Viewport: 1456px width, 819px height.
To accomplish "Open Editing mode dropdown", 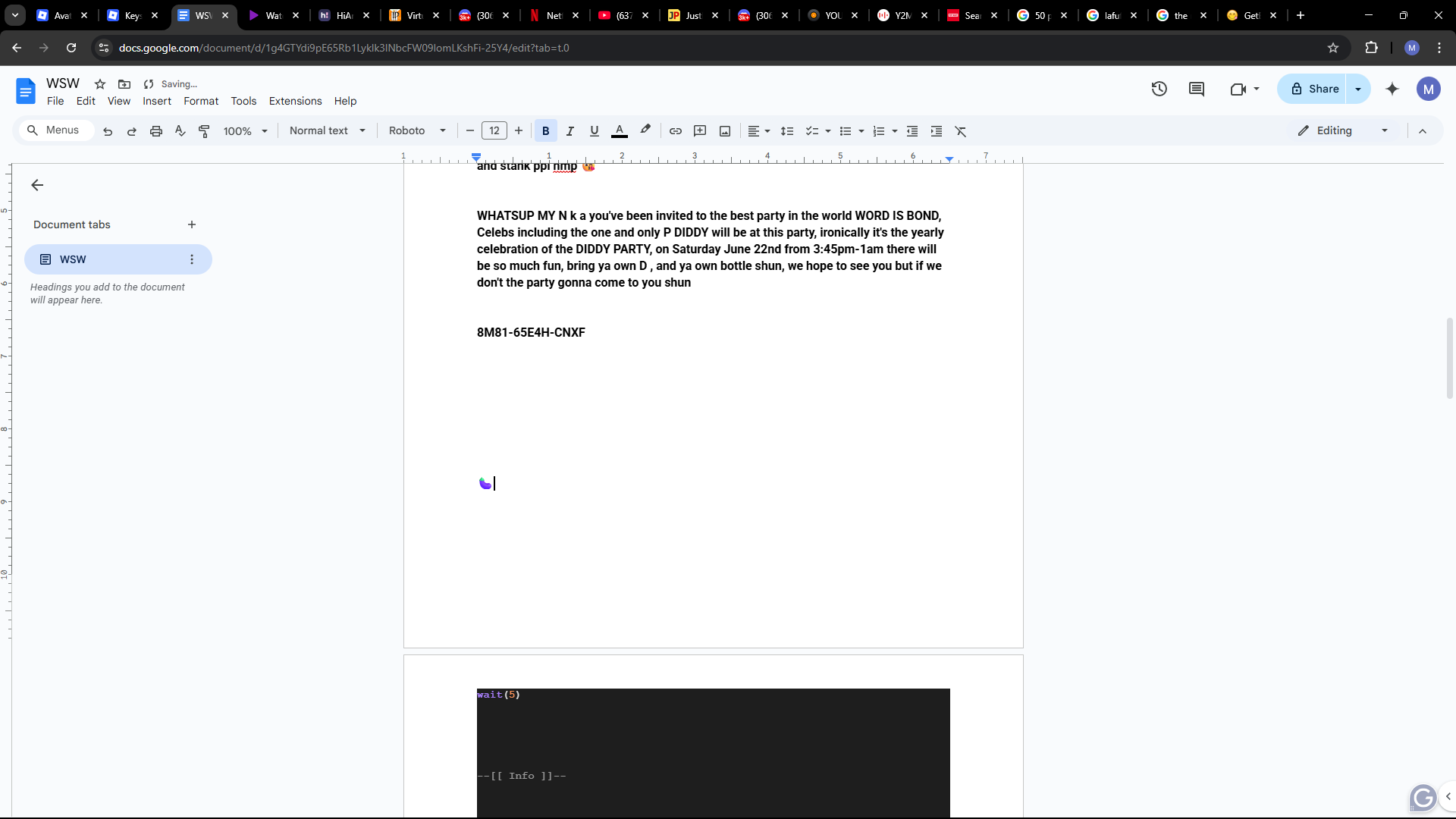I will [x=1343, y=130].
